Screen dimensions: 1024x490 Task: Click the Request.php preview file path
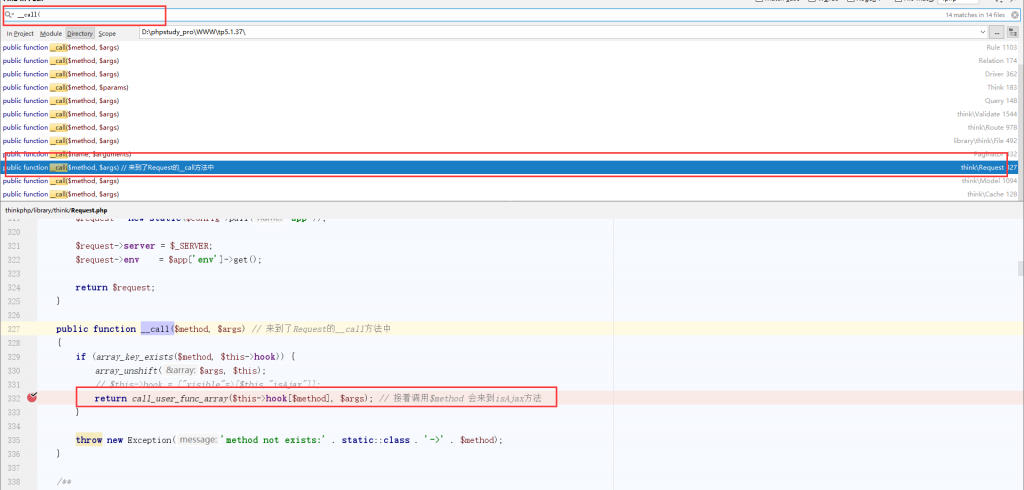56,210
